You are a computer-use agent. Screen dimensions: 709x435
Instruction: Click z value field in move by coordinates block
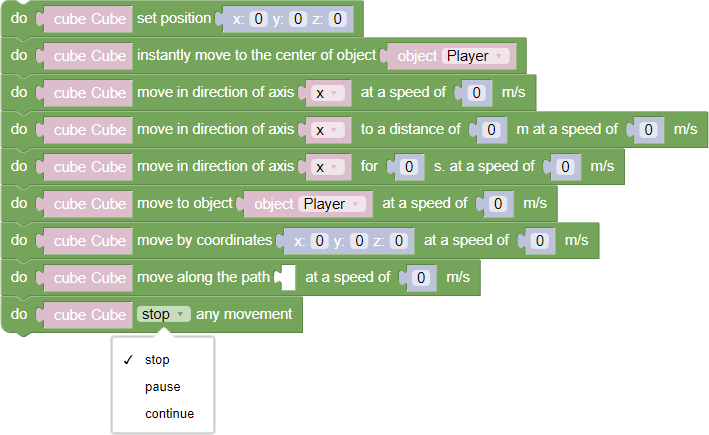(398, 241)
